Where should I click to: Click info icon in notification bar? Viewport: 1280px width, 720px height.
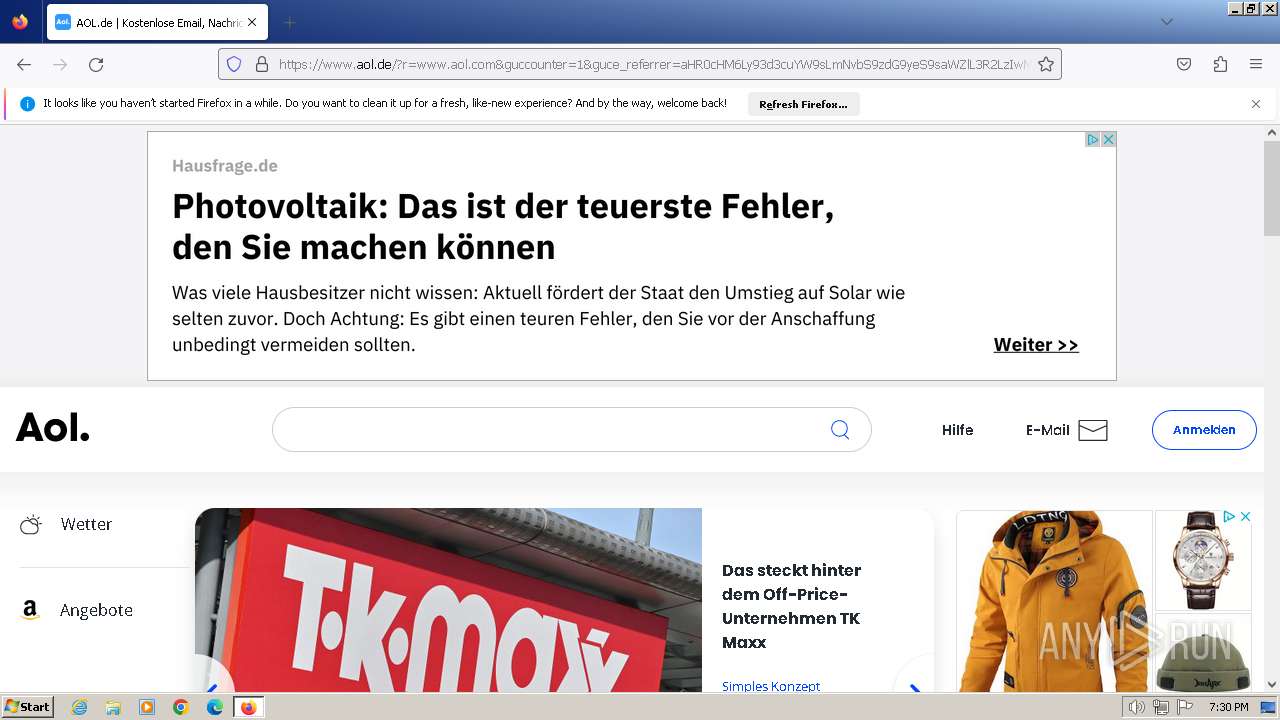click(x=27, y=104)
